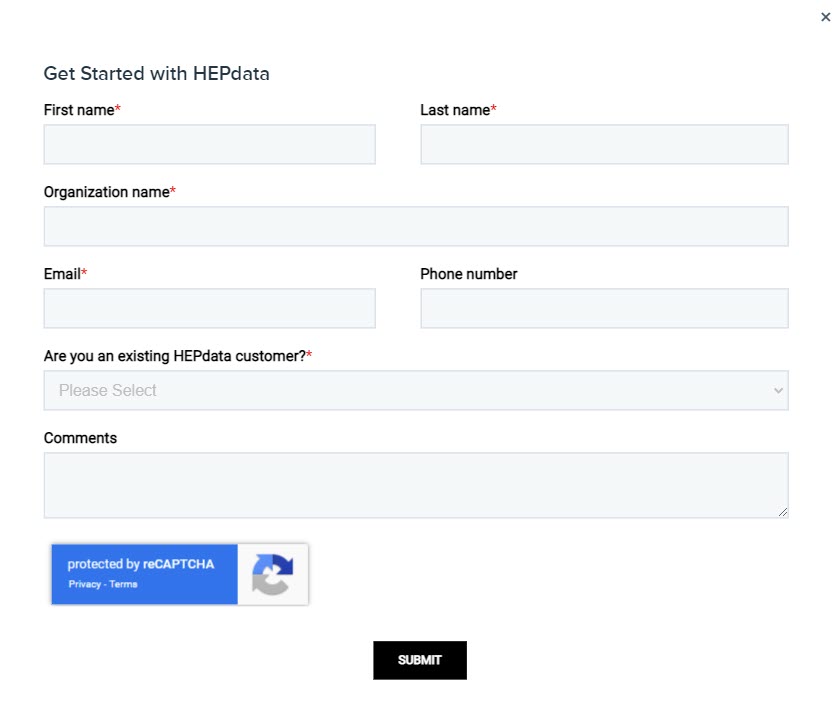Open the reCAPTCHA Terms link
The width and height of the screenshot is (839, 715).
[124, 584]
